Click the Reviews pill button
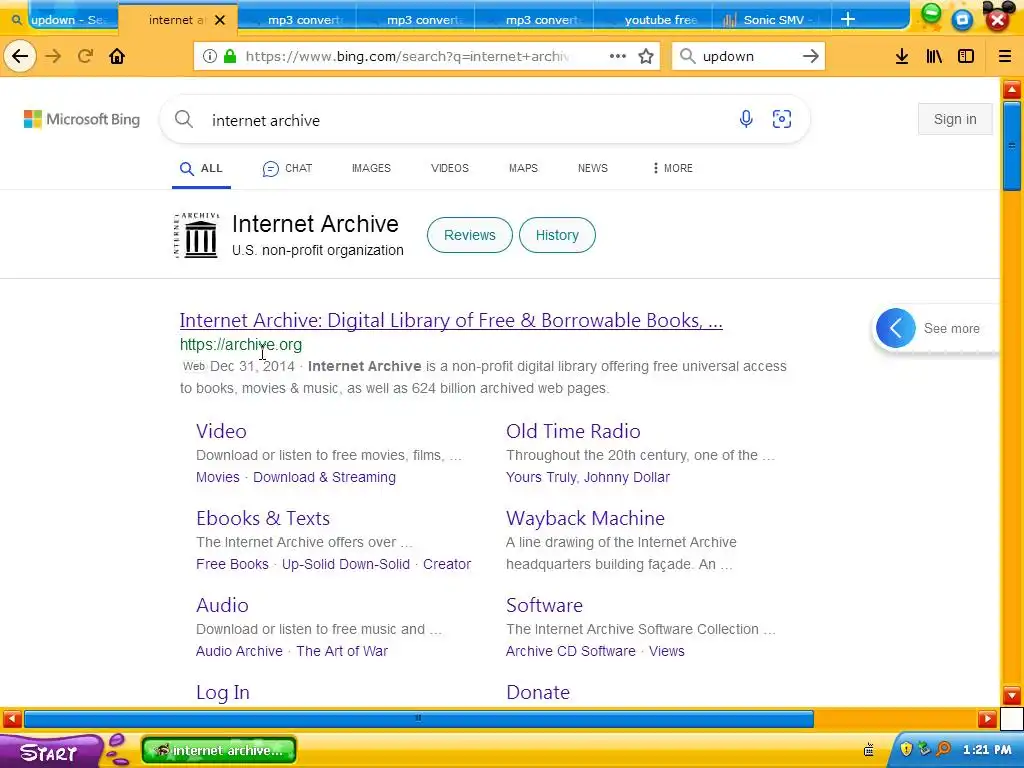 pyautogui.click(x=470, y=235)
